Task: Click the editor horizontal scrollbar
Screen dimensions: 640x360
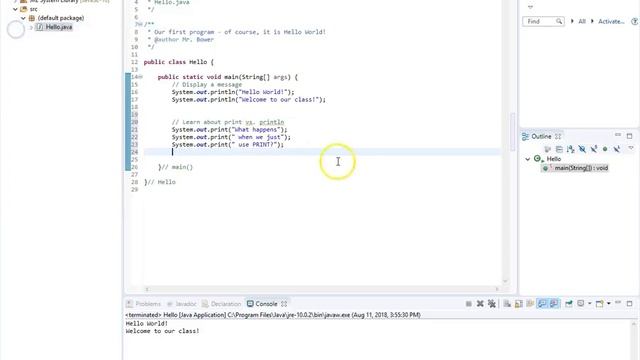Action: point(322,289)
